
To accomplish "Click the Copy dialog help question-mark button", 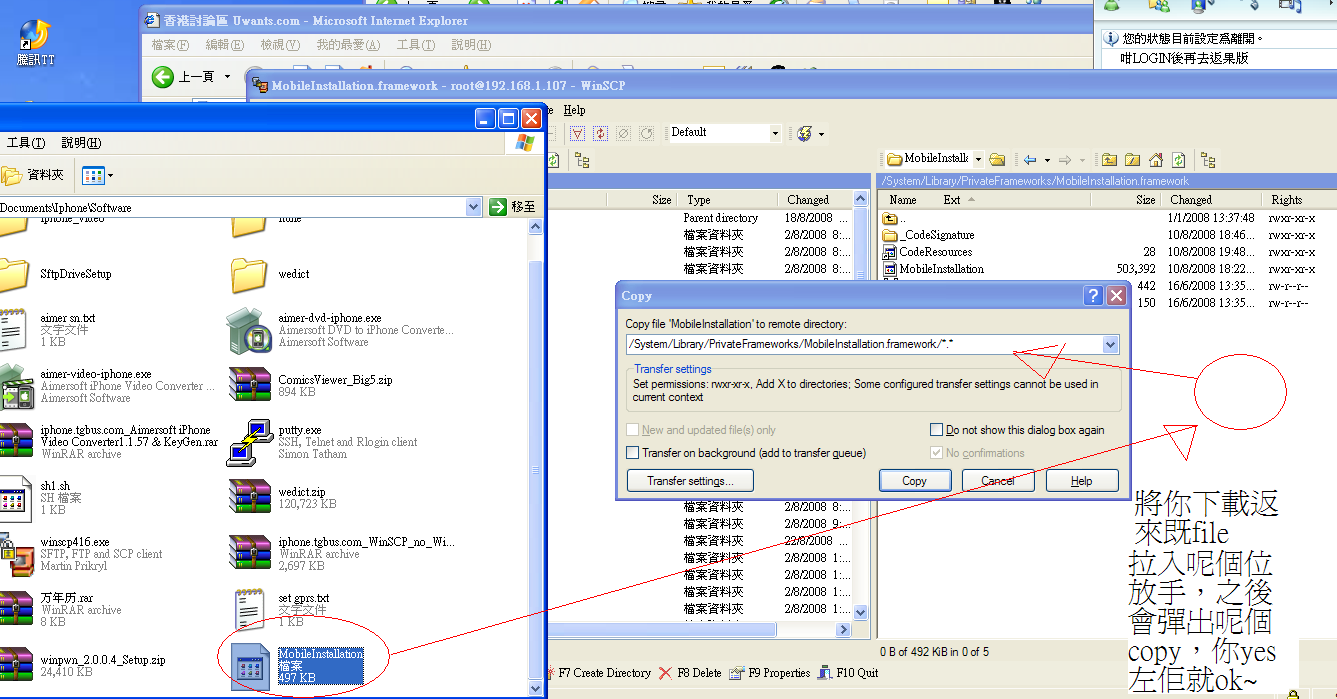I will pyautogui.click(x=1093, y=296).
